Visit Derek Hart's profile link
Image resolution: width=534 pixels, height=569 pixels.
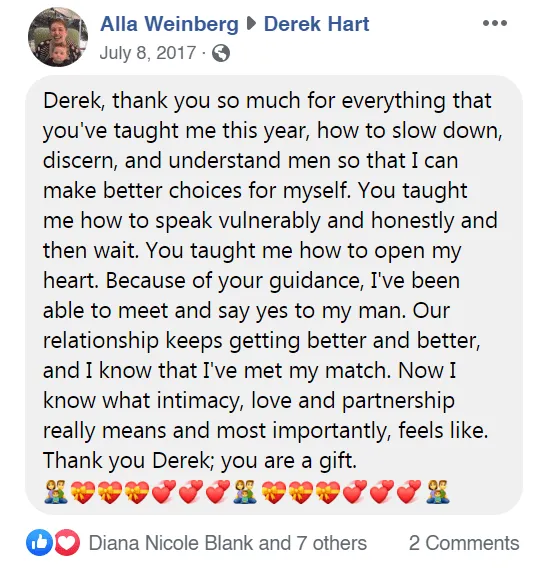[316, 24]
